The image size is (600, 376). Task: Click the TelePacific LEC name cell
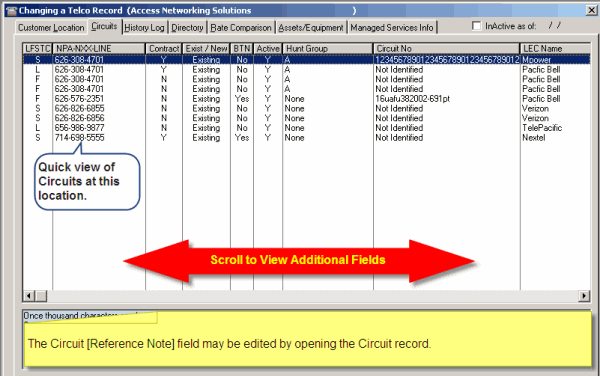point(542,128)
